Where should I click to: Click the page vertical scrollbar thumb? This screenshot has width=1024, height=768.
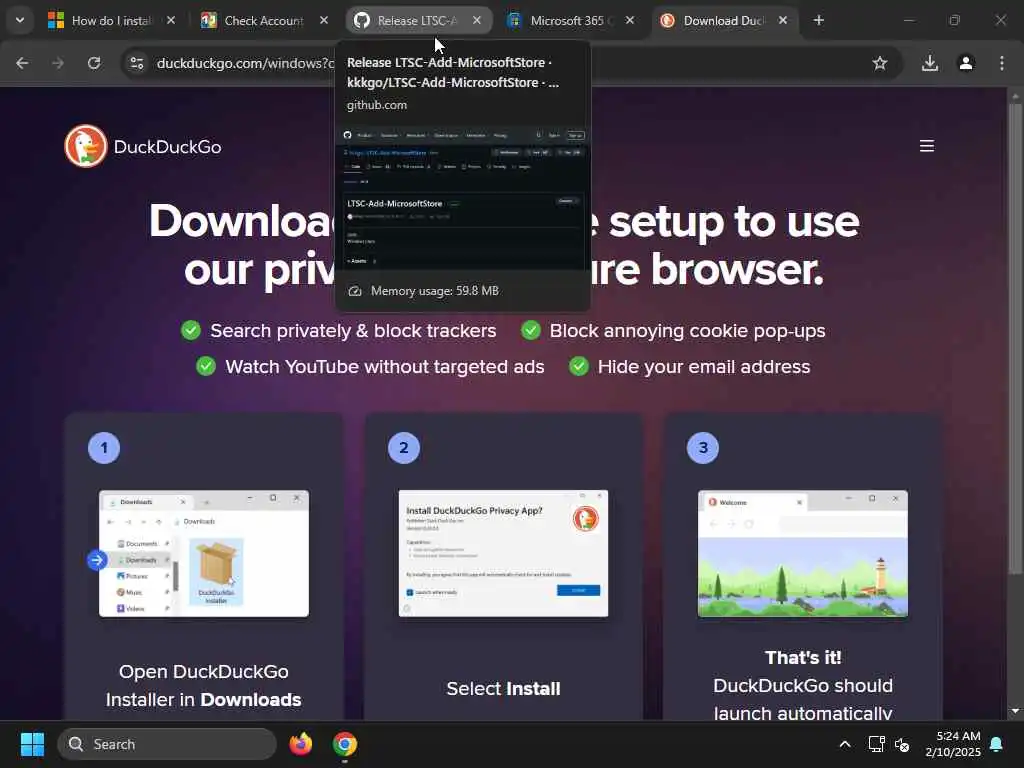pos(1015,338)
